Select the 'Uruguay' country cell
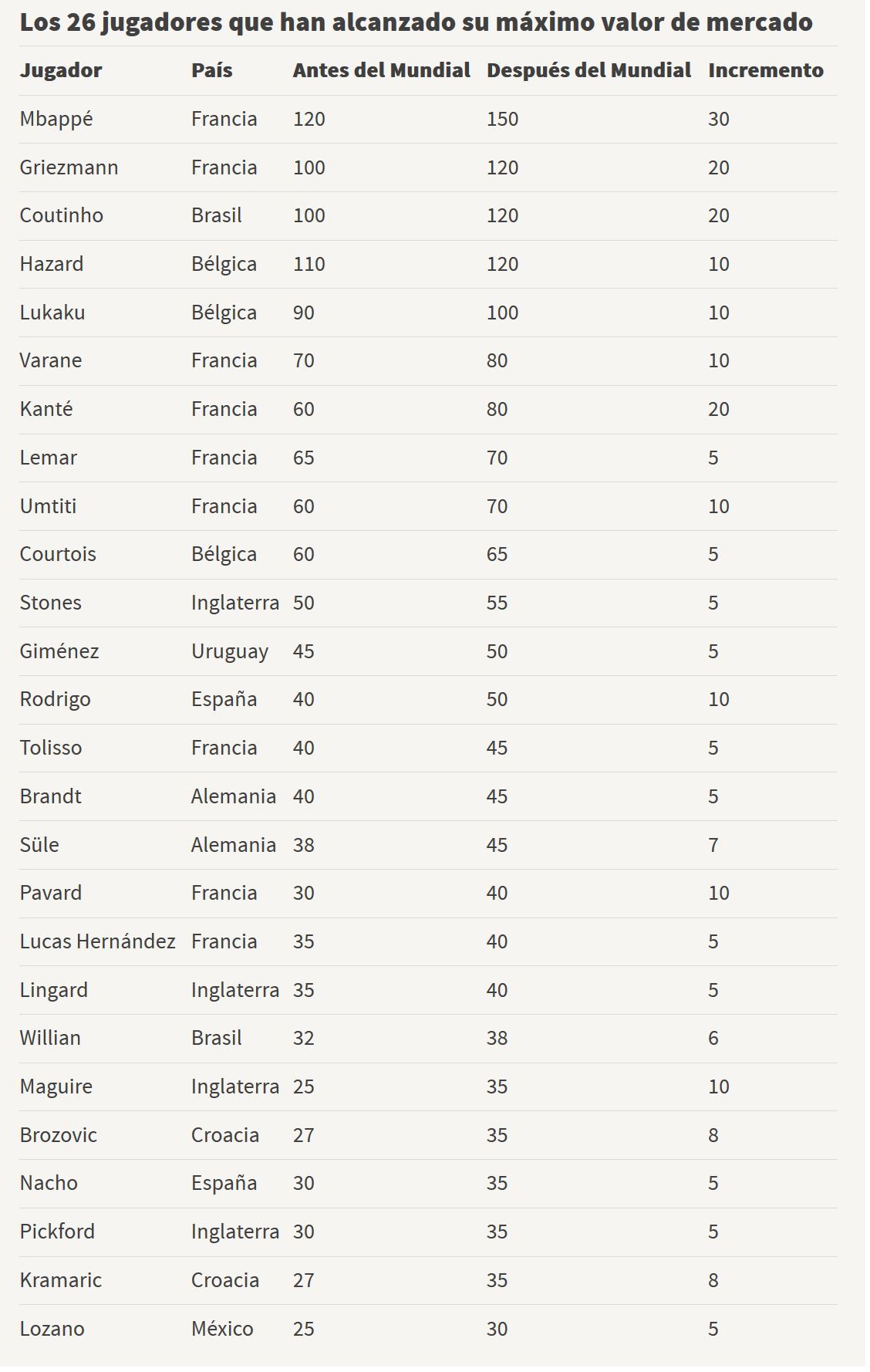This screenshot has height=1372, width=870. tap(230, 651)
